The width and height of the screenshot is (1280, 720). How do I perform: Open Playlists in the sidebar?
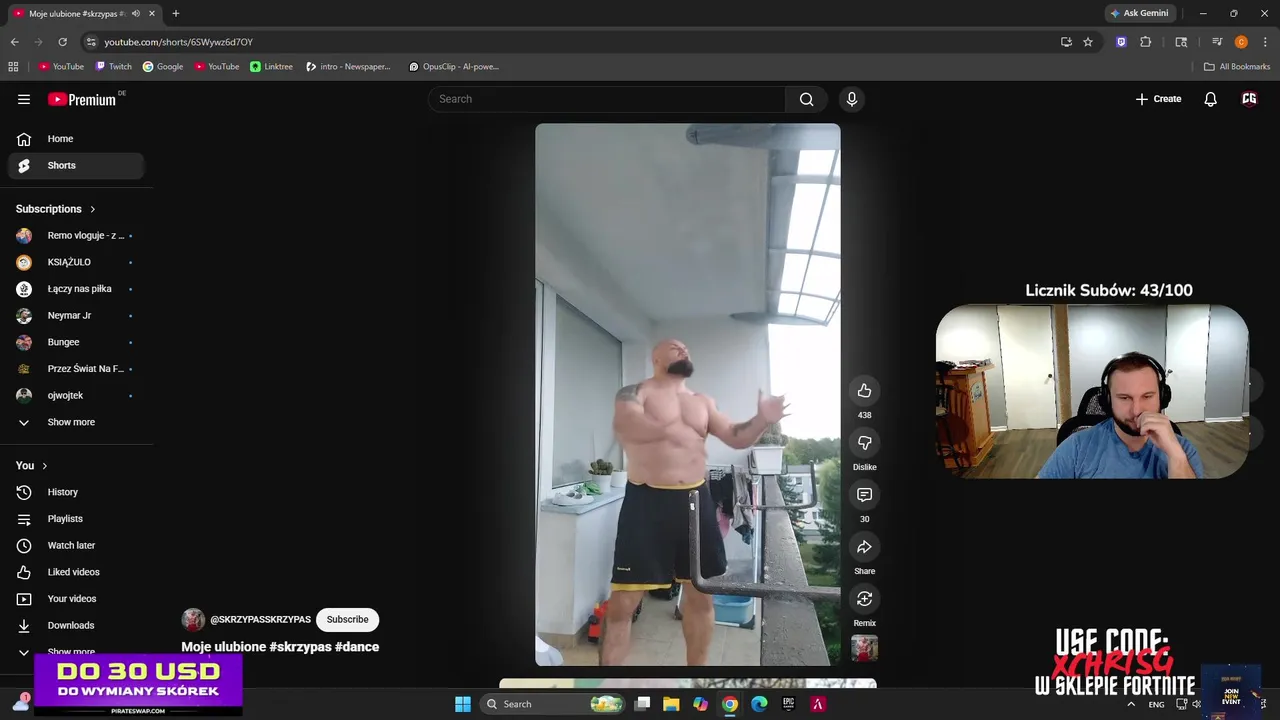76,519
